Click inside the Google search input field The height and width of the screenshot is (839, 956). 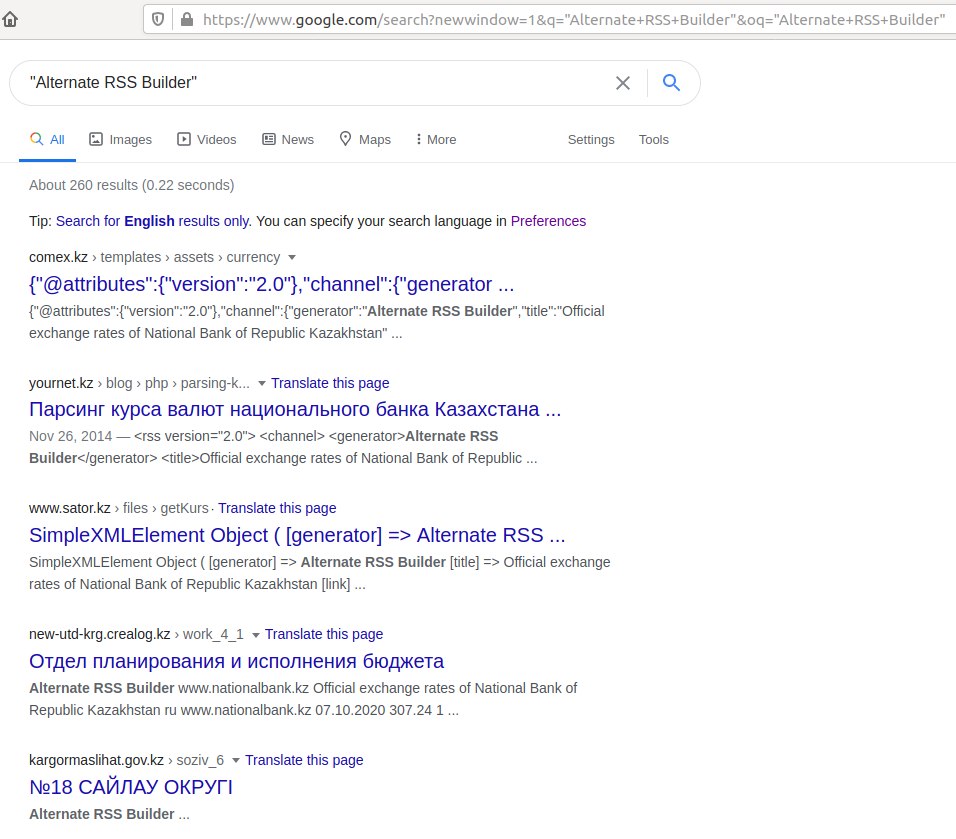317,82
